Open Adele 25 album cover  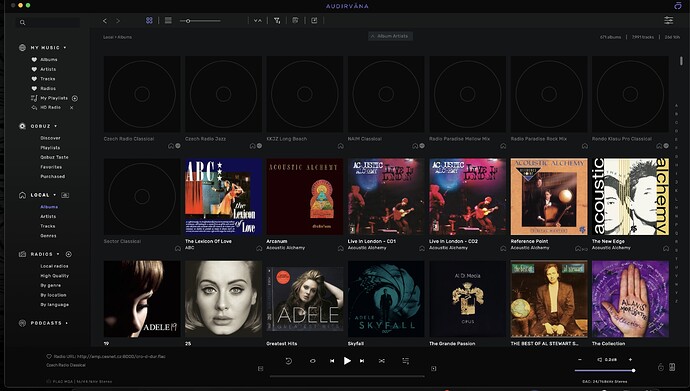pos(223,299)
